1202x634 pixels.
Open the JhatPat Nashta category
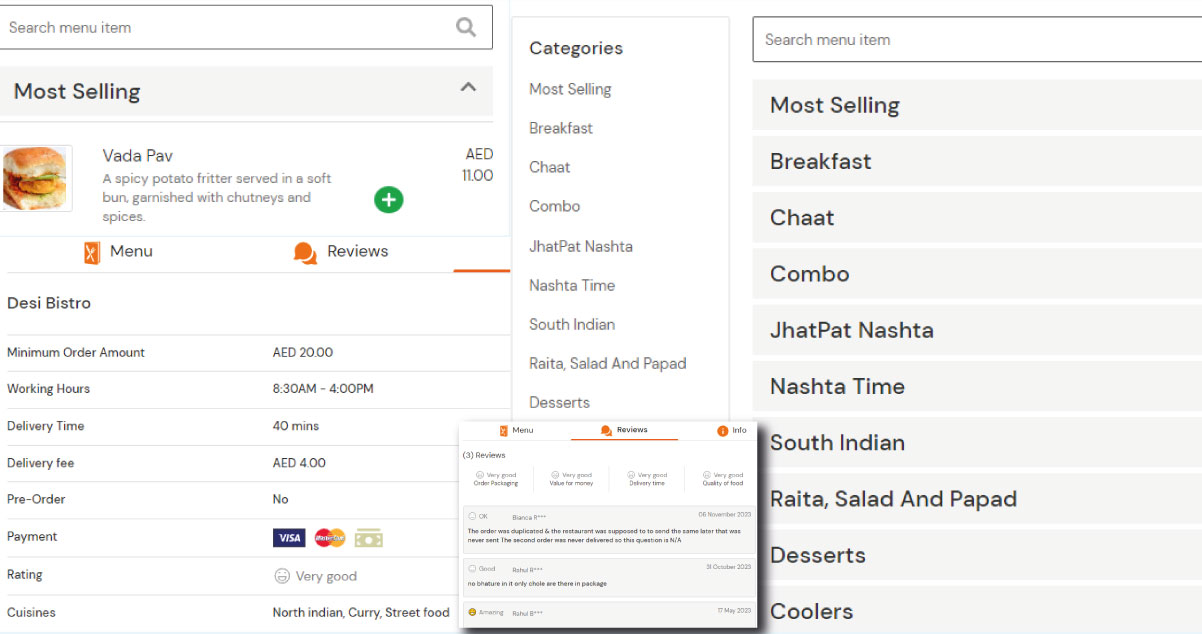(x=579, y=246)
